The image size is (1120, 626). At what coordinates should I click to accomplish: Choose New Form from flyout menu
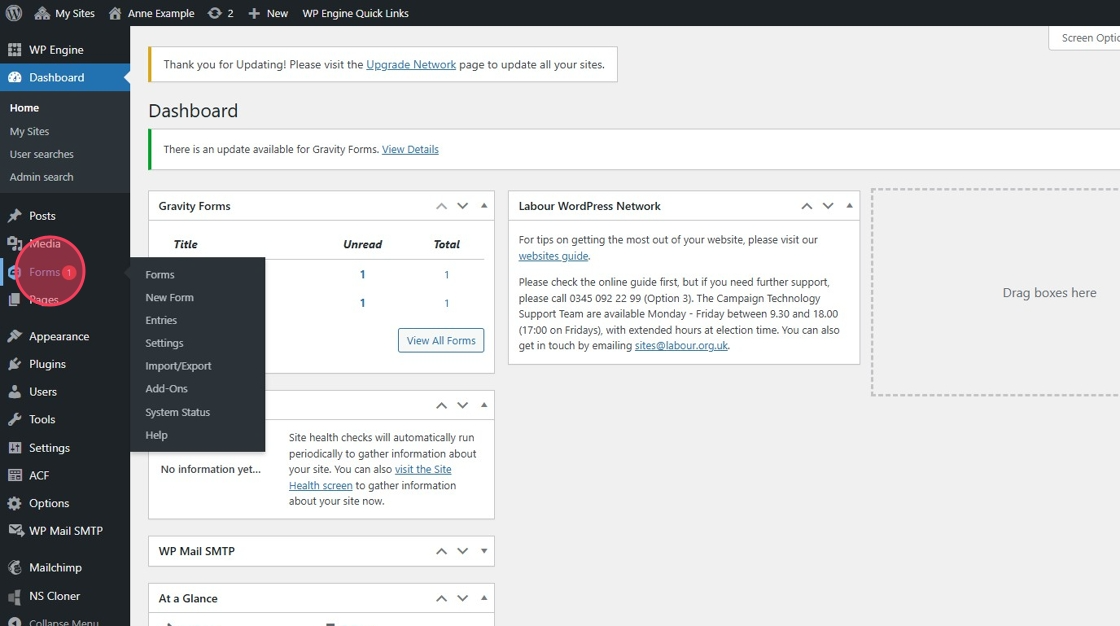(x=169, y=297)
